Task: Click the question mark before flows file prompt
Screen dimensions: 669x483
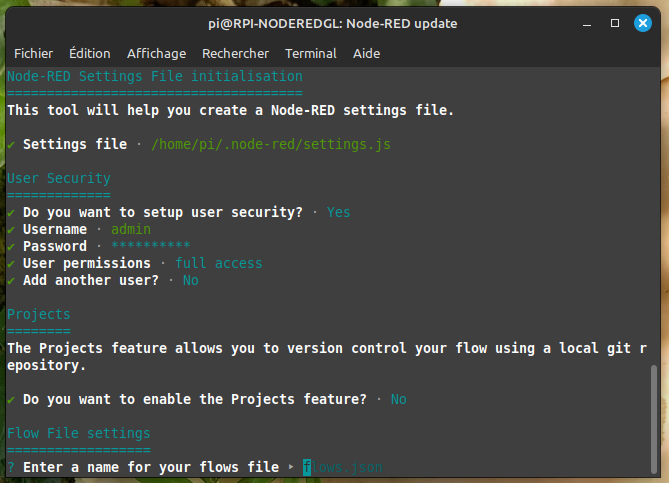Action: click(11, 467)
